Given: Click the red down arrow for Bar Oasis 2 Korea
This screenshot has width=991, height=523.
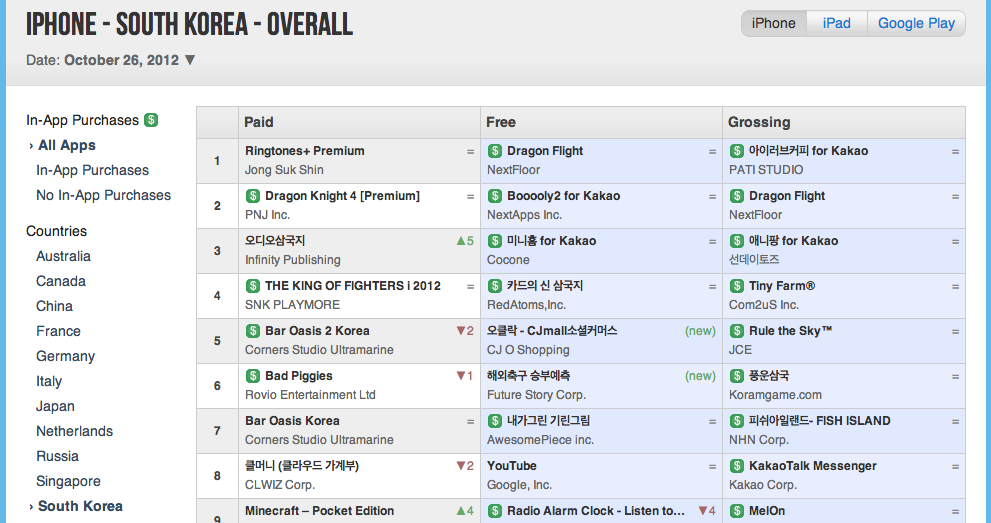Looking at the screenshot, I should (461, 331).
